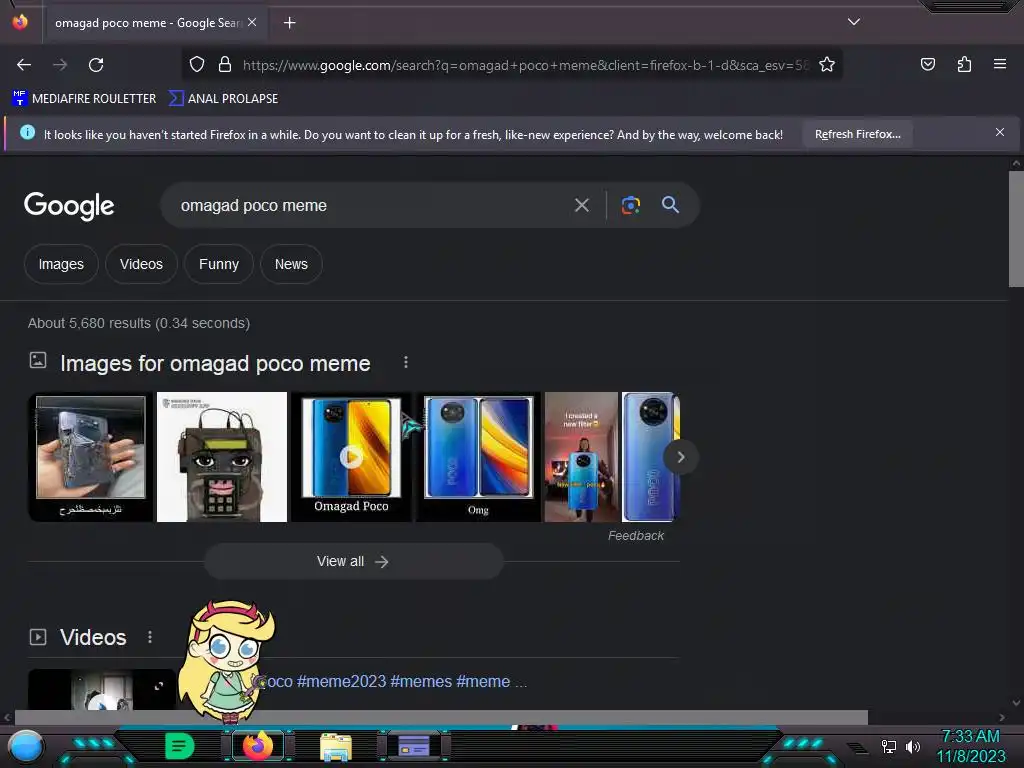Screen dimensions: 1024x768
Task: Click the About 5,680 results text
Action: pyautogui.click(x=138, y=323)
